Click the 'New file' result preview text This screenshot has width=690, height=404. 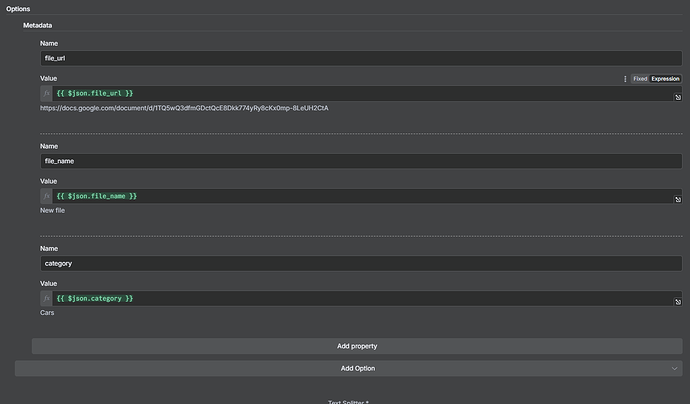(52, 210)
